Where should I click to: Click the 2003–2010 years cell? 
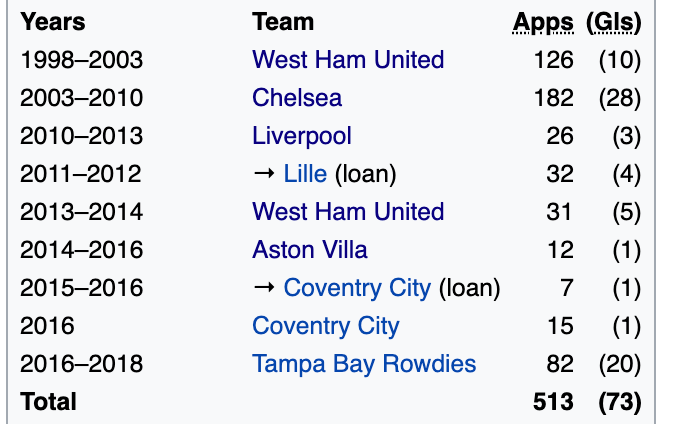coord(82,98)
